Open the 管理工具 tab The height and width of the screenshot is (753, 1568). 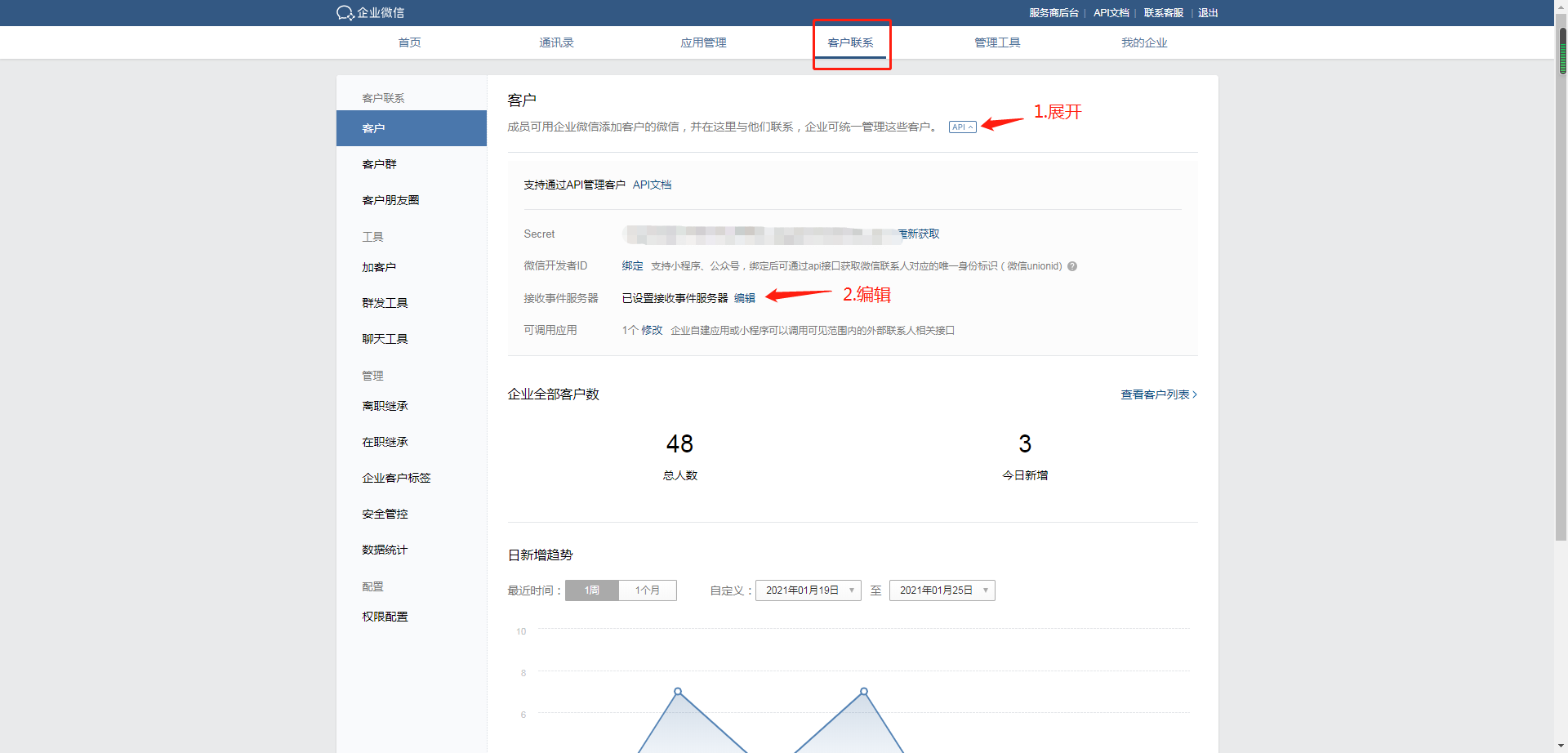[x=997, y=42]
